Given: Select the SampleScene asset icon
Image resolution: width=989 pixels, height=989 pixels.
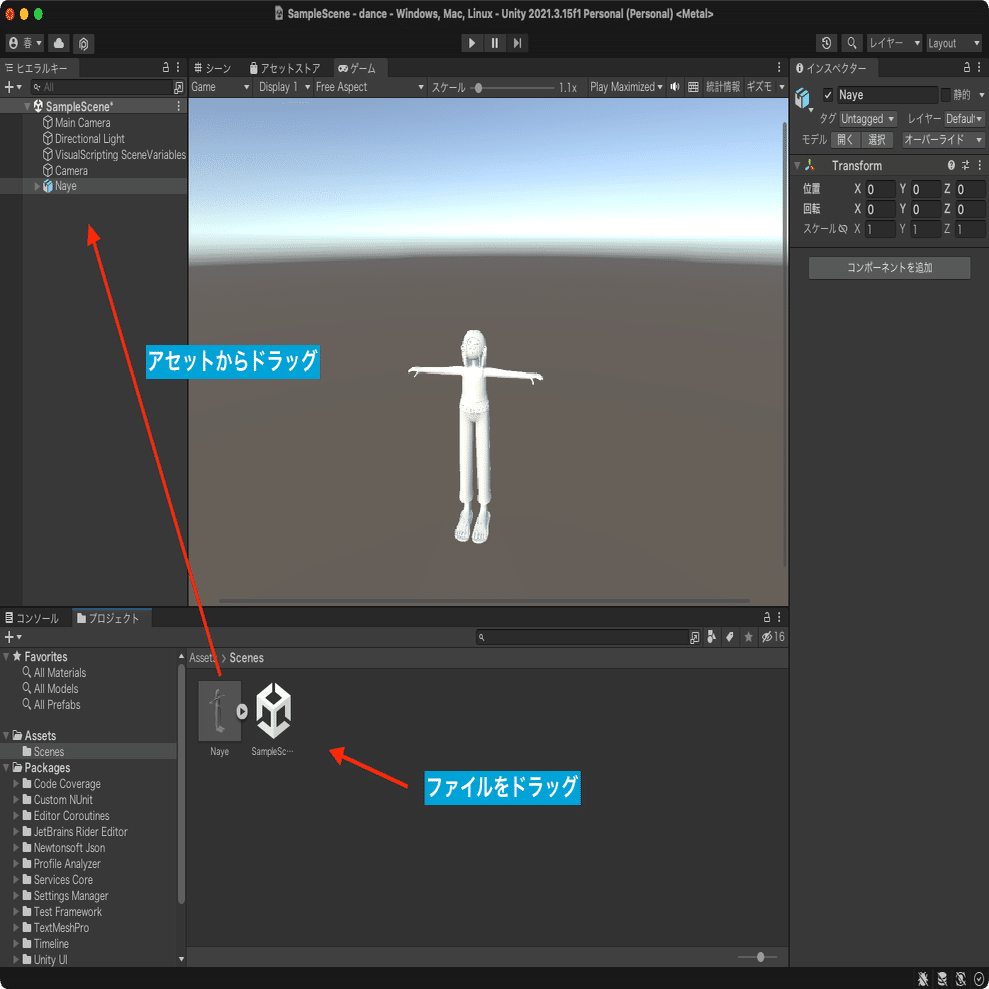Looking at the screenshot, I should (x=273, y=711).
